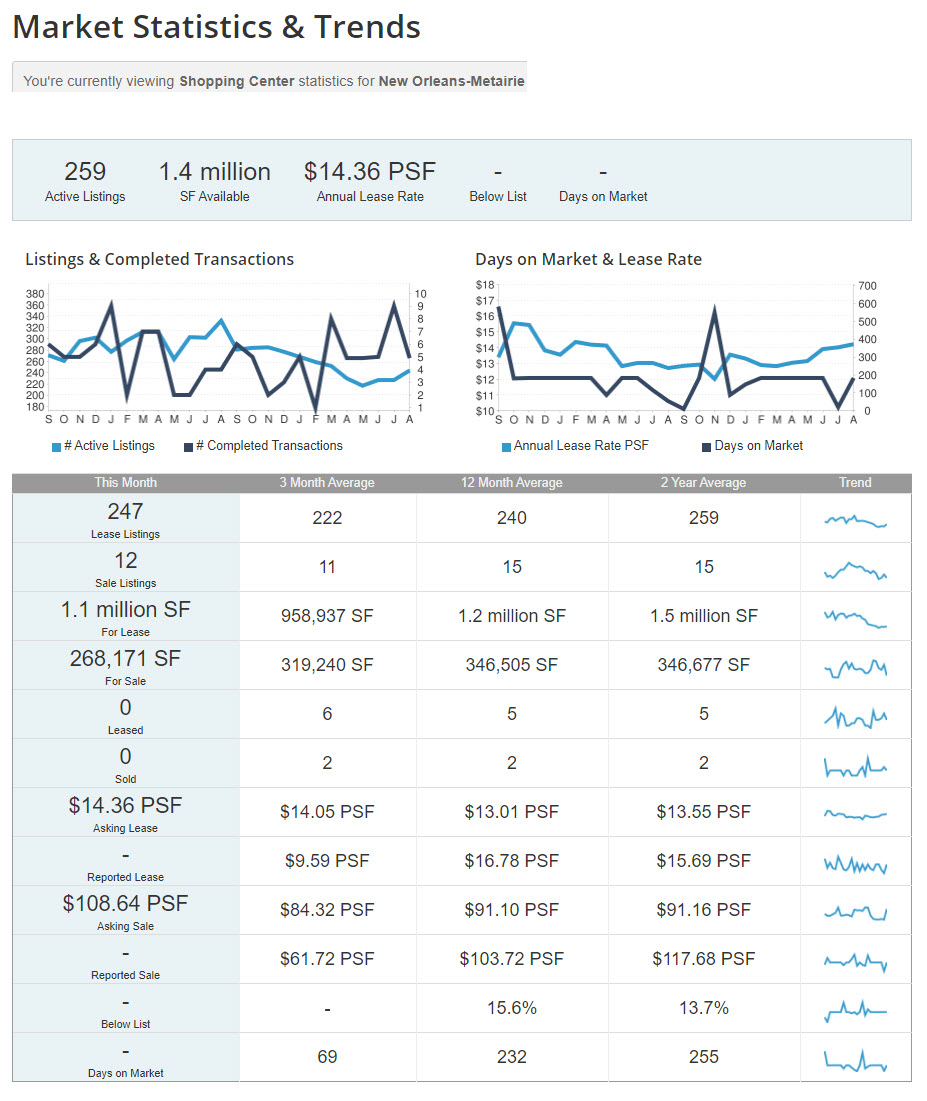927x1101 pixels.
Task: Click the '$84.32 PSF' cell
Action: (327, 910)
